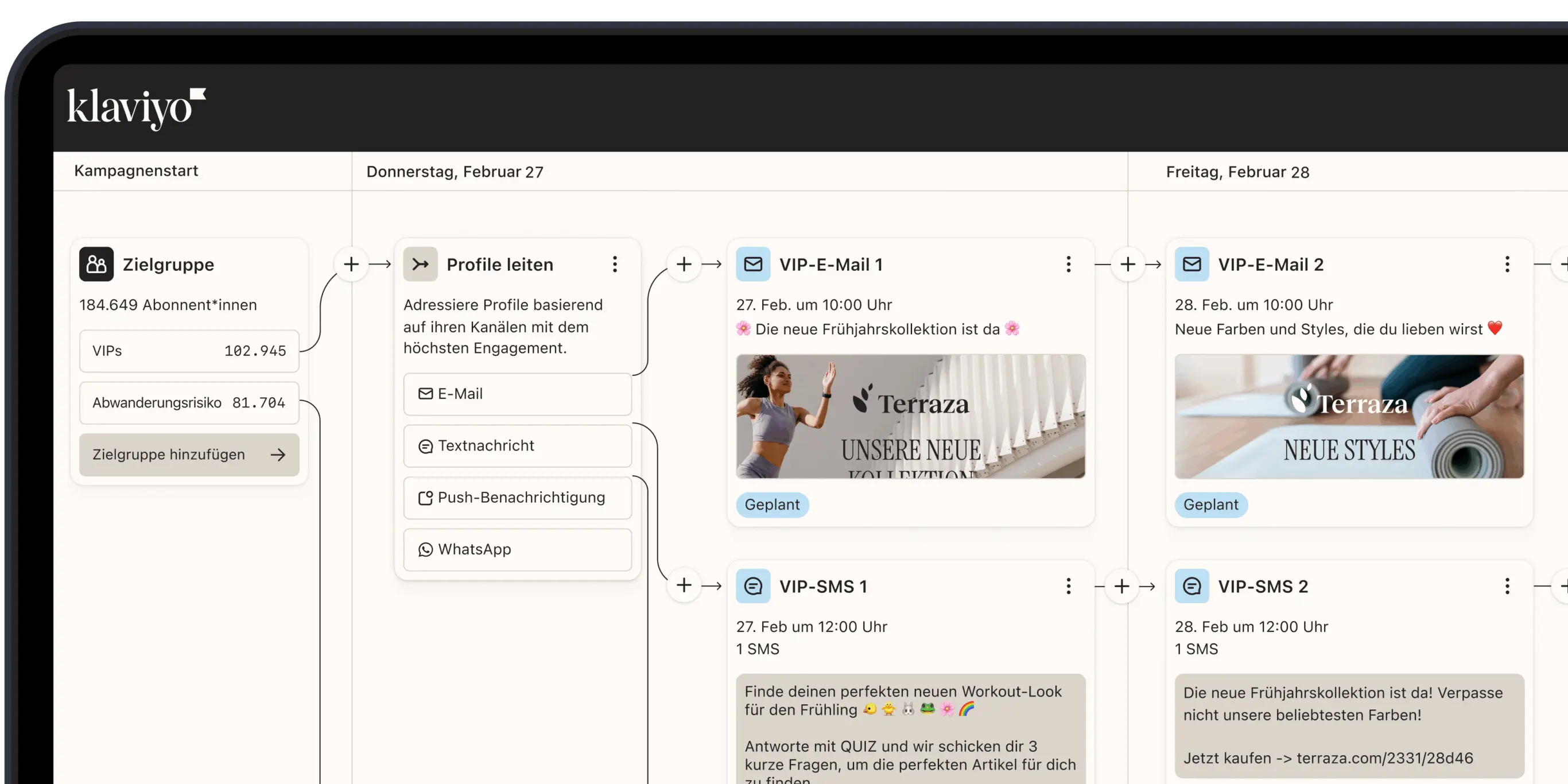1568x784 pixels.
Task: Click the WhatsApp logo icon
Action: pos(425,550)
